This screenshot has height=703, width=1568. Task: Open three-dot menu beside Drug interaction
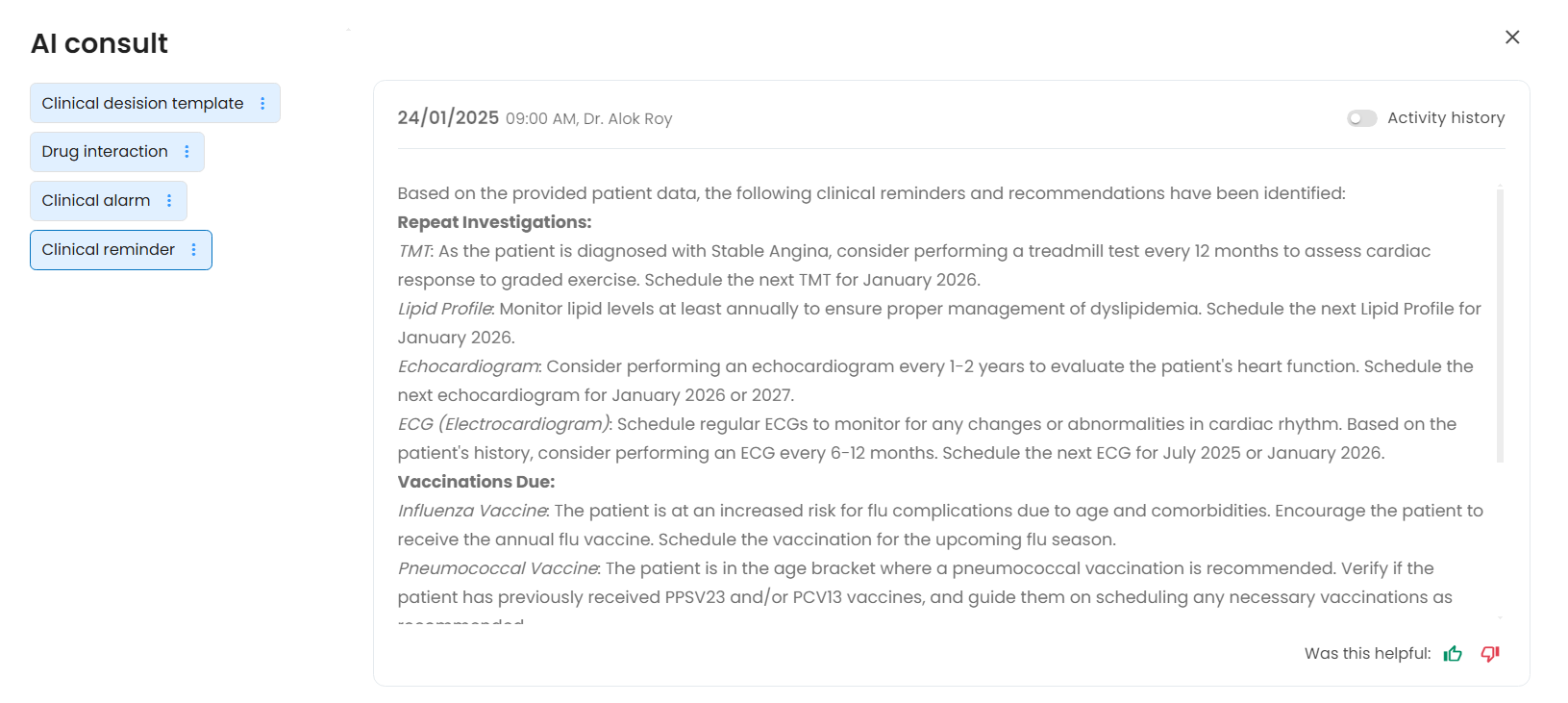187,152
